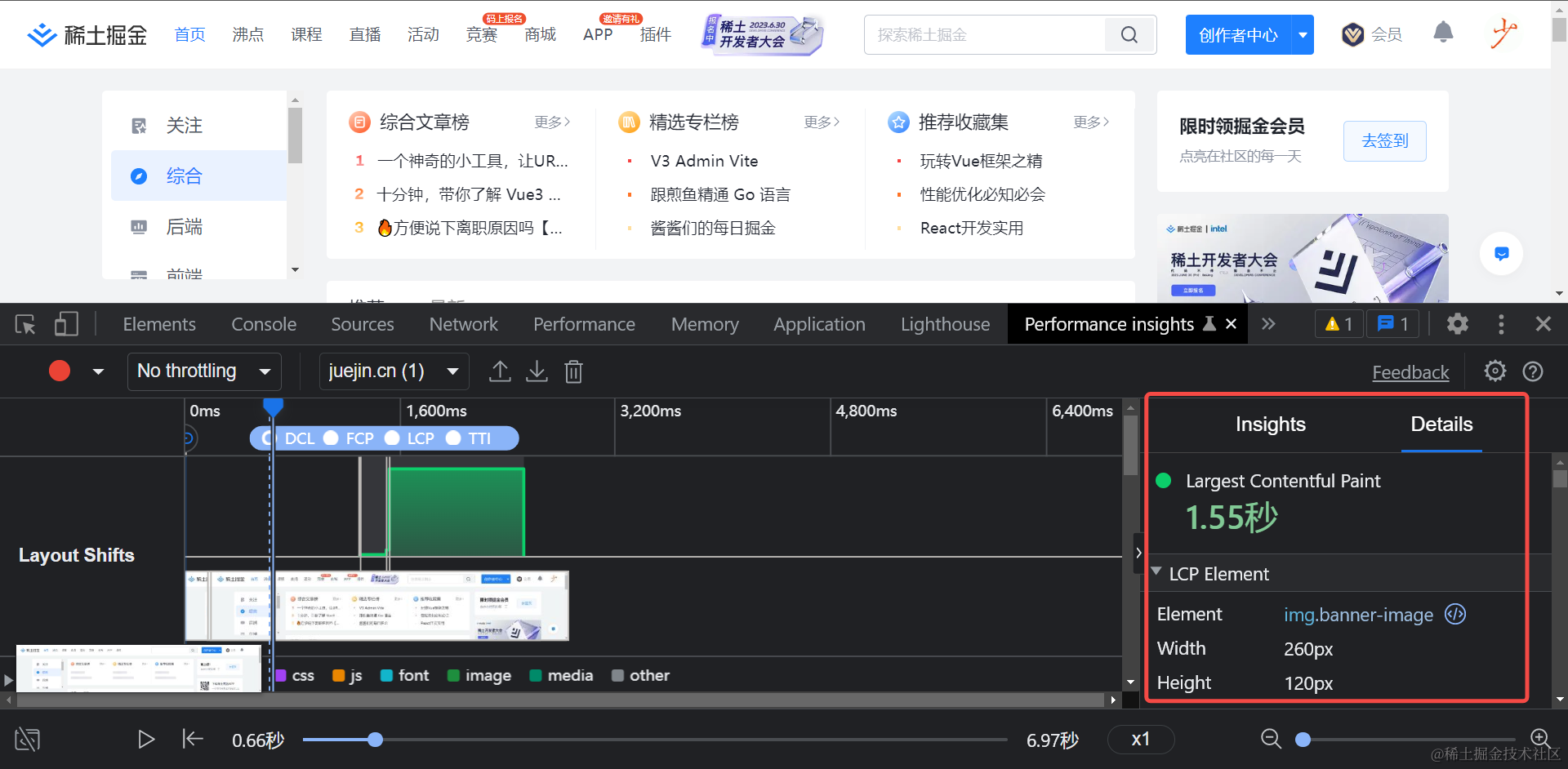
Task: Click the img.banner-image element link
Action: pyautogui.click(x=1358, y=615)
